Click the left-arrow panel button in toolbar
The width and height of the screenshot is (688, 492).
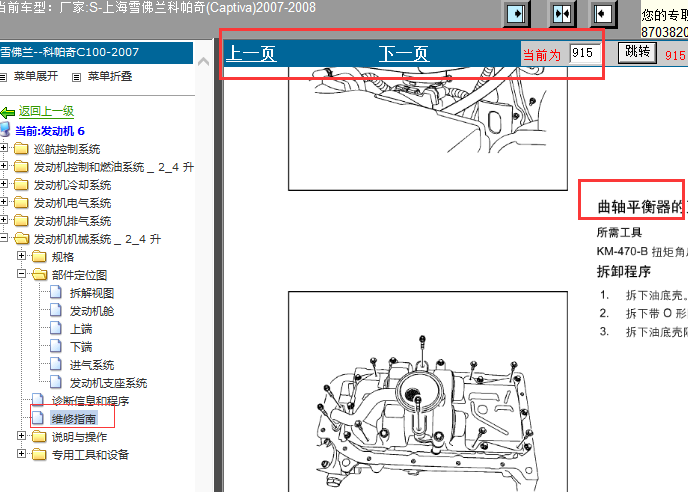603,14
